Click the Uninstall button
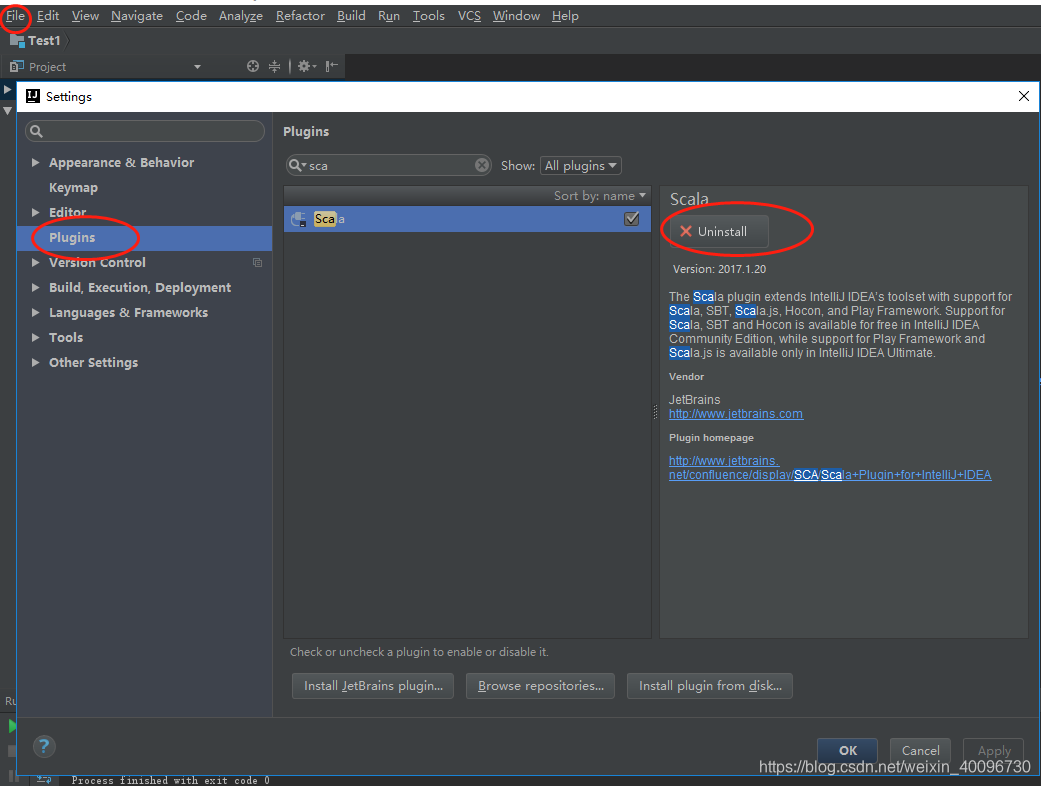The image size is (1041, 786). [x=719, y=232]
